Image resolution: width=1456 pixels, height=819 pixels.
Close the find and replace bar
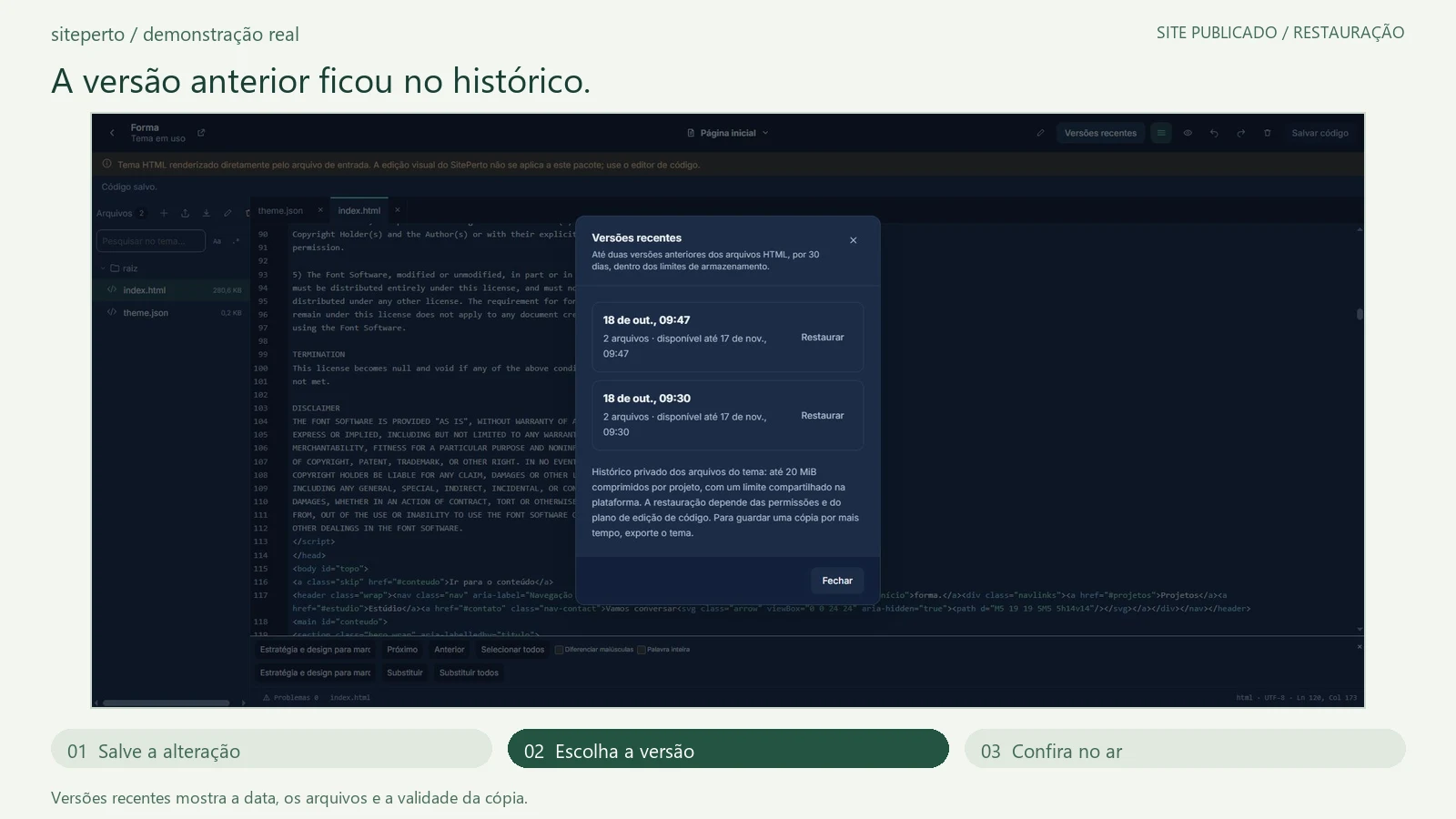tap(1360, 646)
